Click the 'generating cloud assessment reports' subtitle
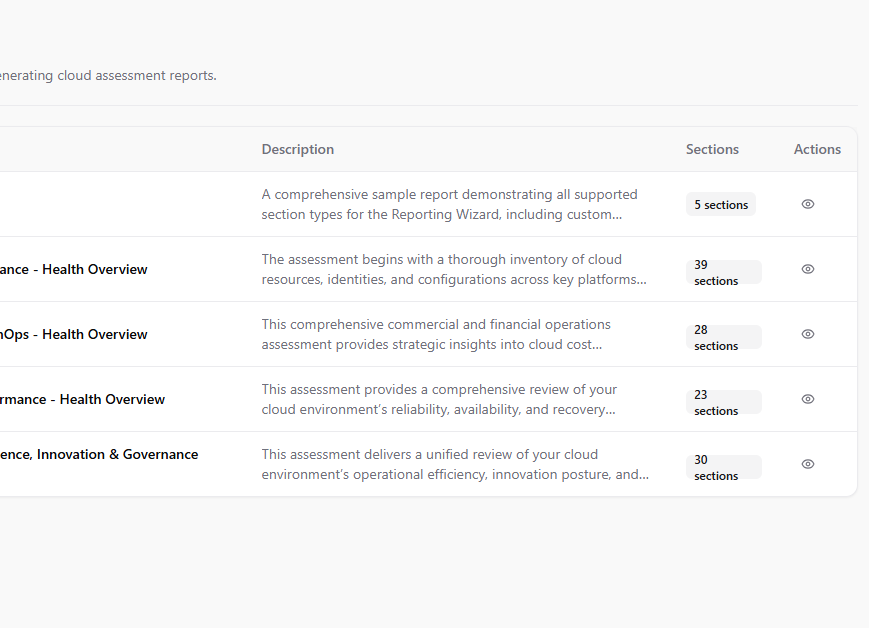869x628 pixels. (x=108, y=75)
